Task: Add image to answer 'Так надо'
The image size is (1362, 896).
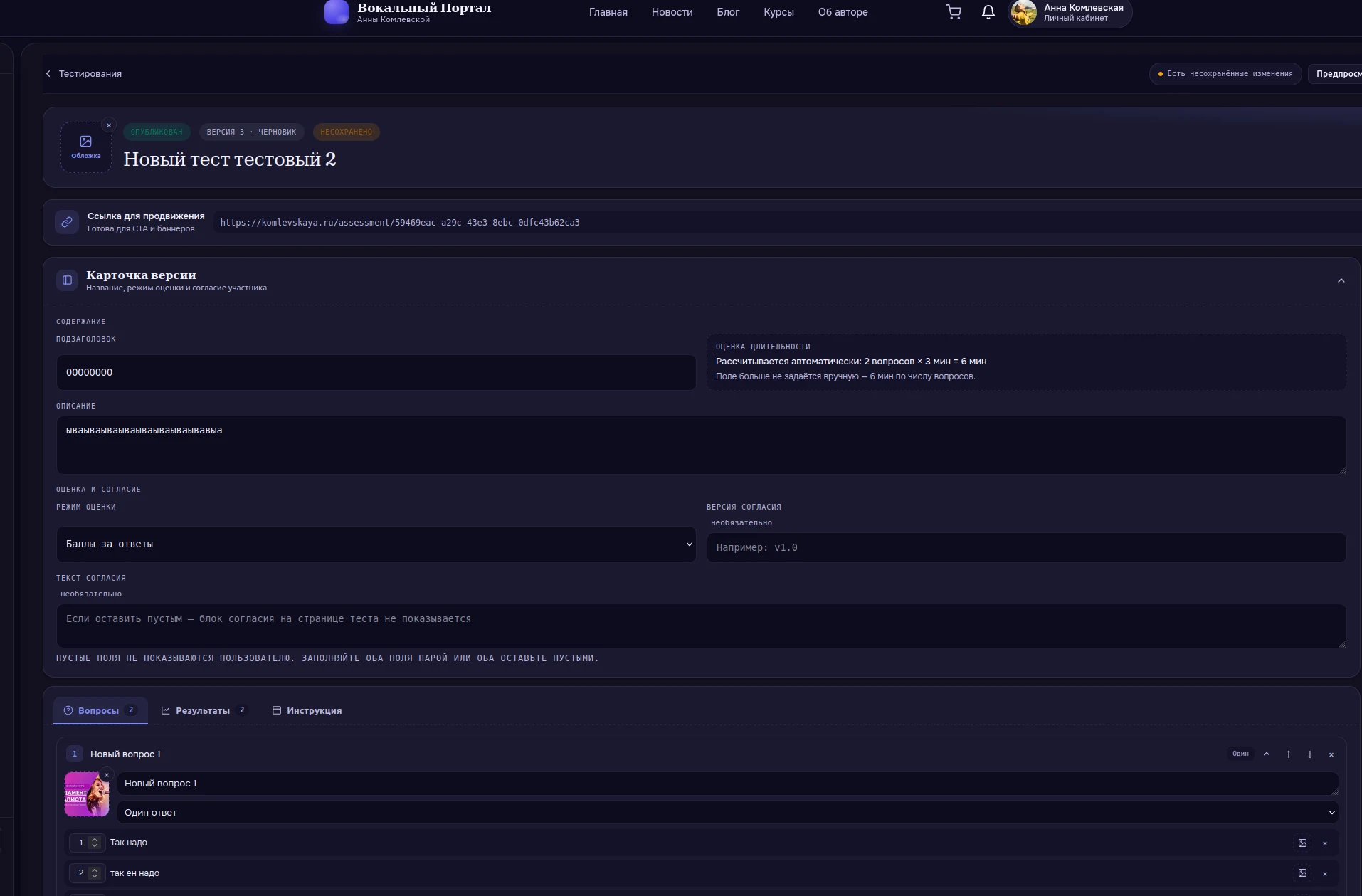Action: point(1302,843)
